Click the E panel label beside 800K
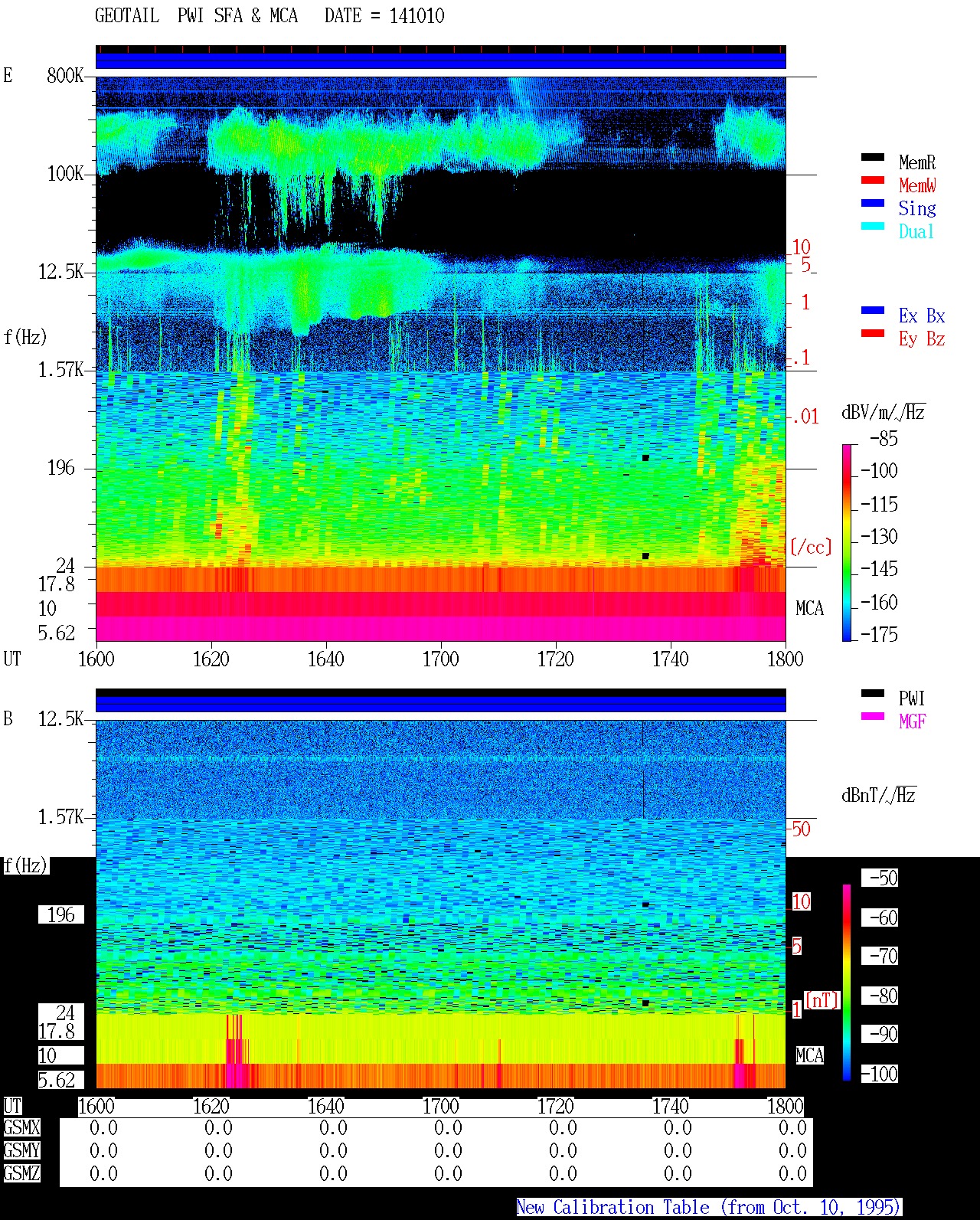 8,75
